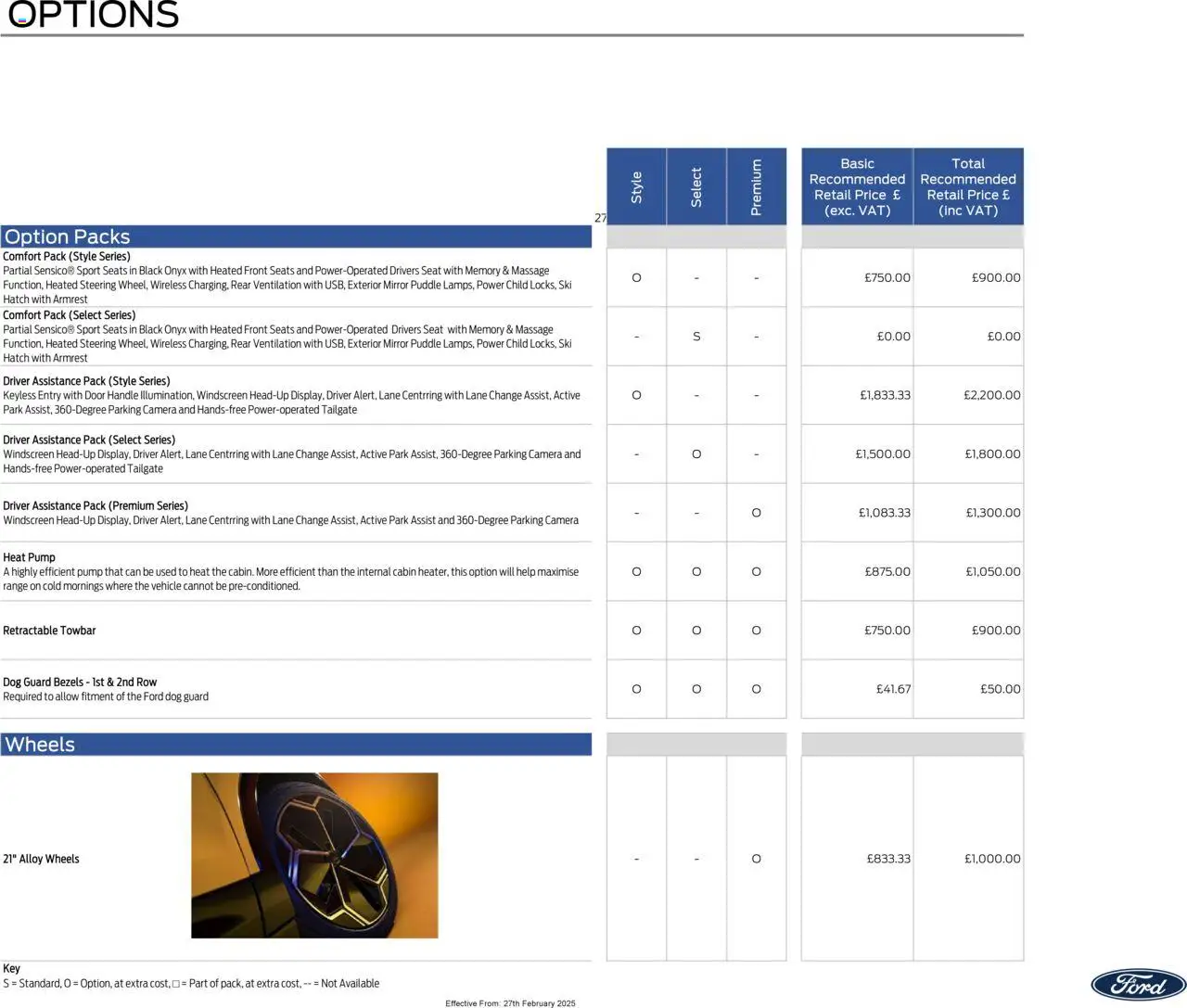Viewport: 1187px width, 1008px height.
Task: Click the Premium column header
Action: pyautogui.click(x=757, y=186)
